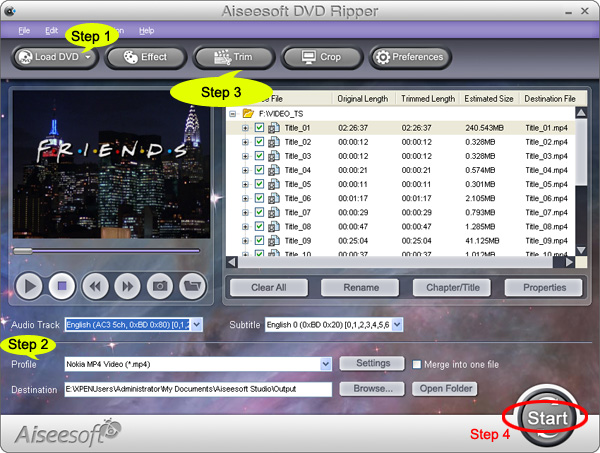Expand Title_01 tree node

tap(245, 128)
